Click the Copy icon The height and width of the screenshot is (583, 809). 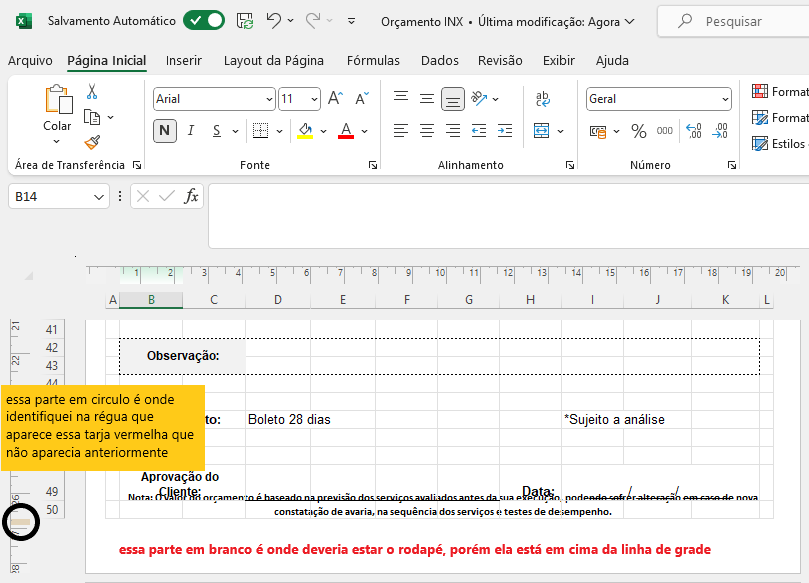pos(92,118)
